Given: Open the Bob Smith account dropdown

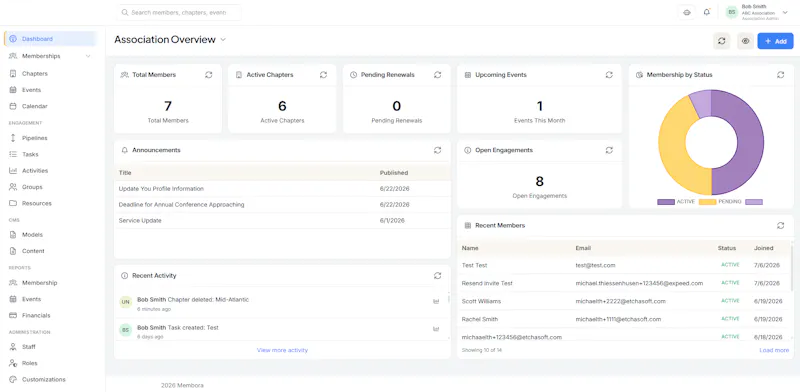Looking at the screenshot, I should [x=785, y=12].
